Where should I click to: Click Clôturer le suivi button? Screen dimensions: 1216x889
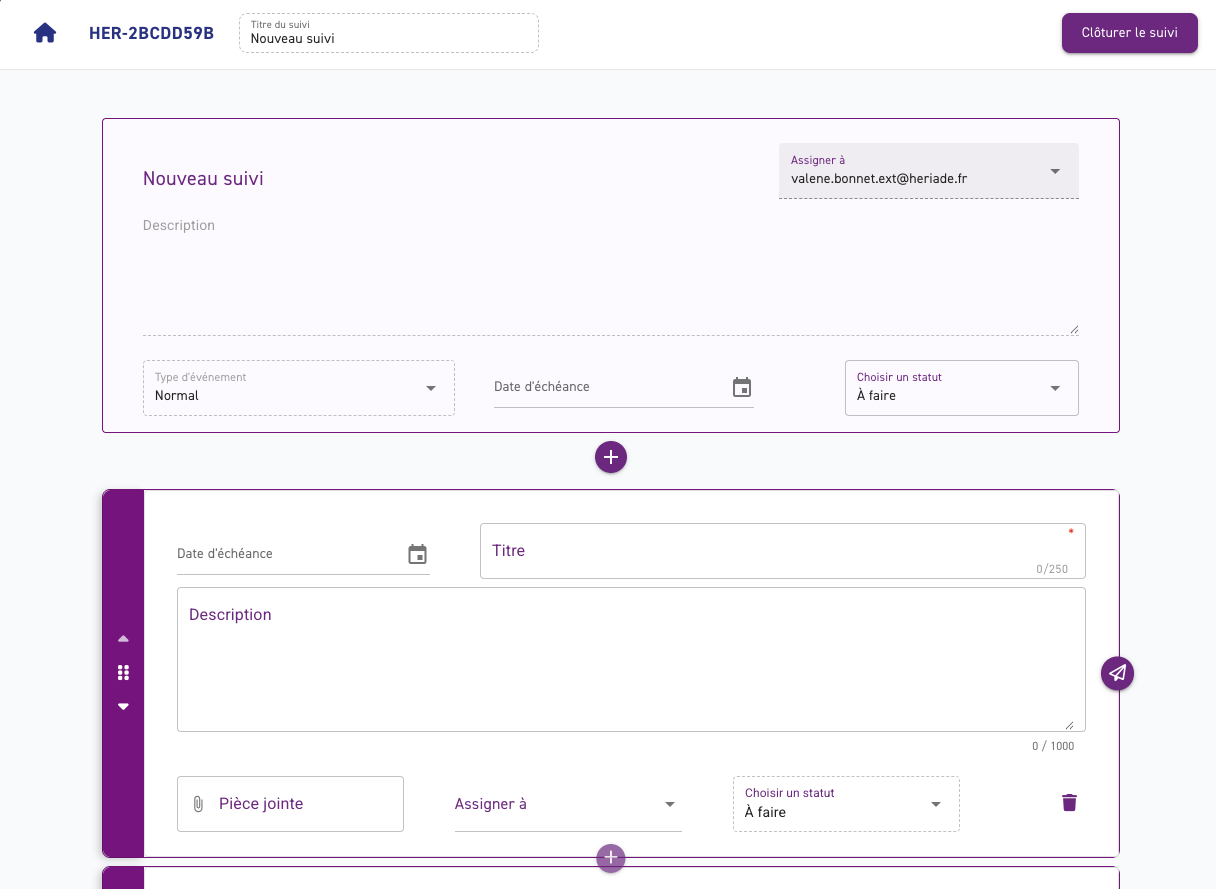pyautogui.click(x=1130, y=33)
